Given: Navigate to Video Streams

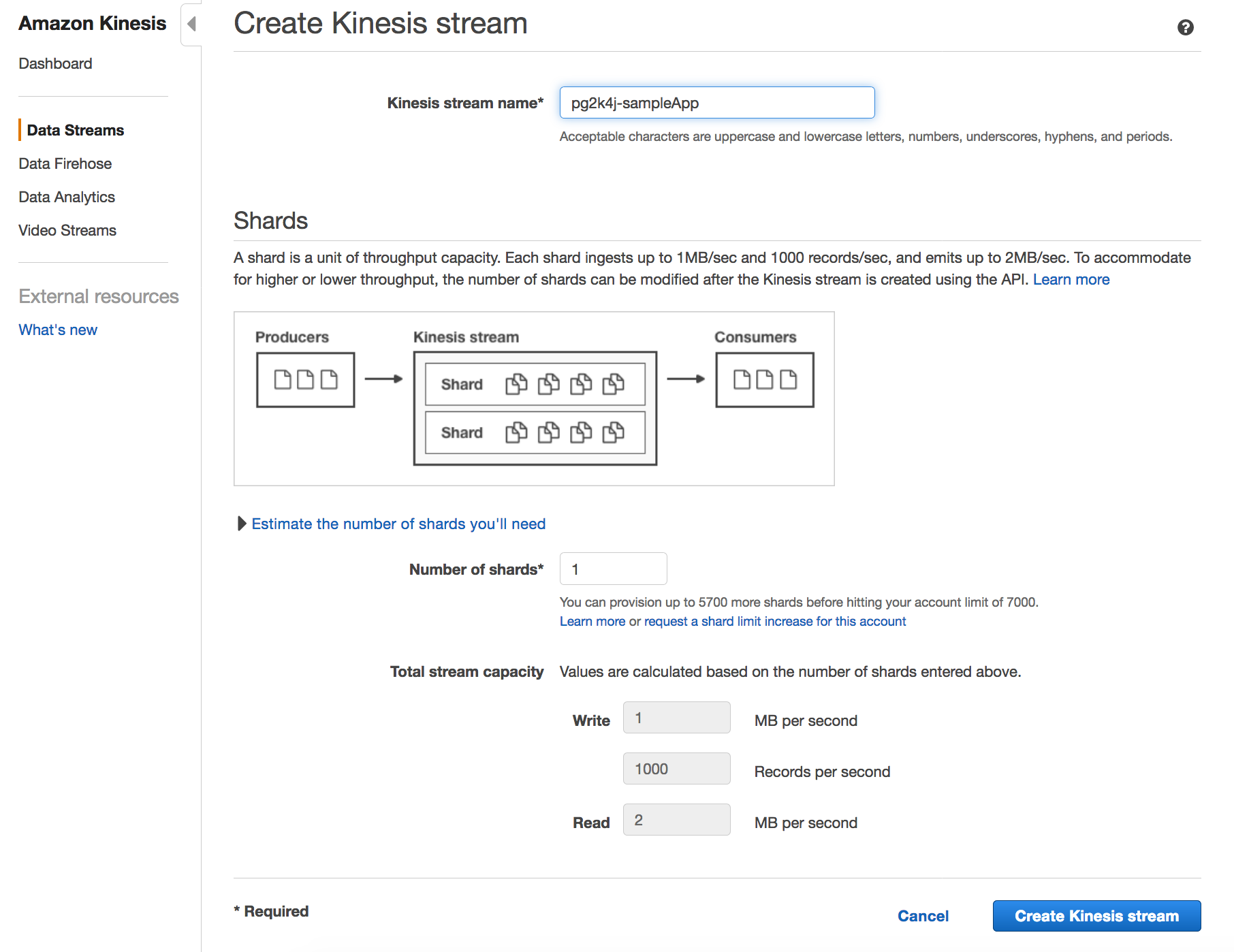Looking at the screenshot, I should pos(67,230).
